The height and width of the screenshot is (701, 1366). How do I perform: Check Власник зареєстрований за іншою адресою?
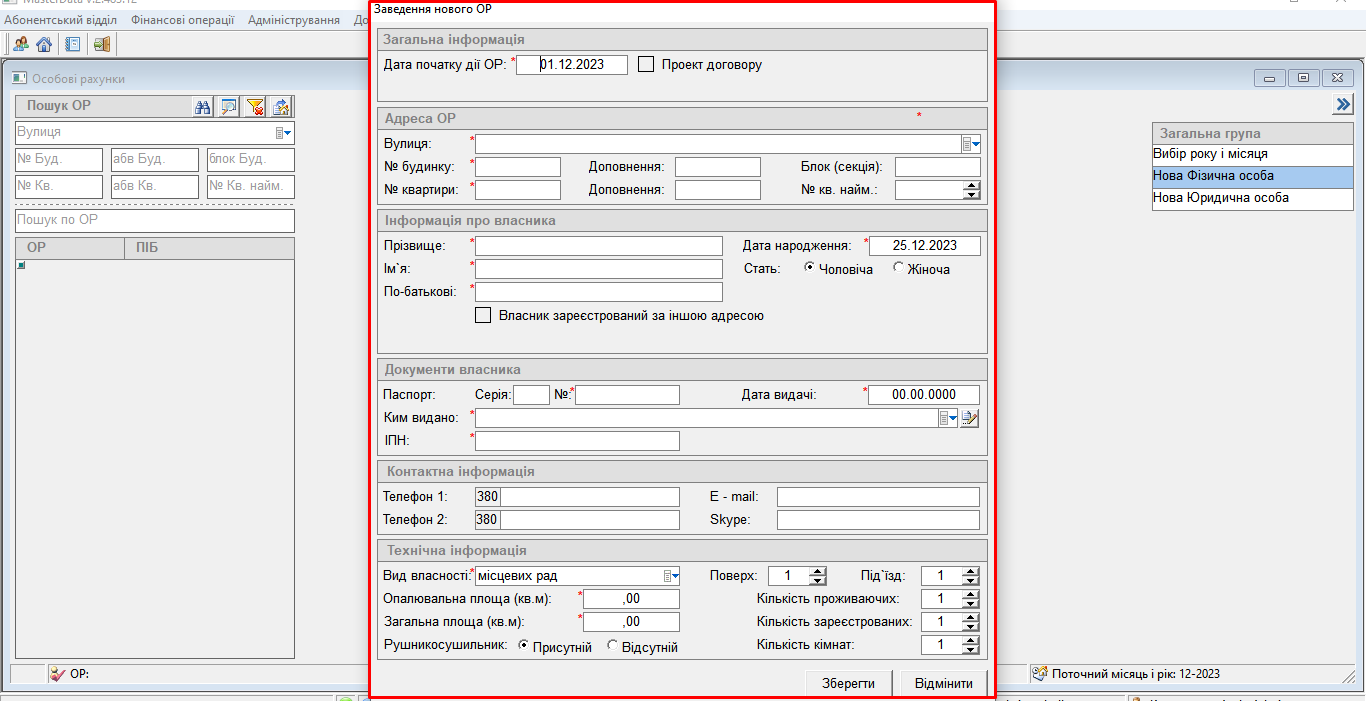(483, 316)
